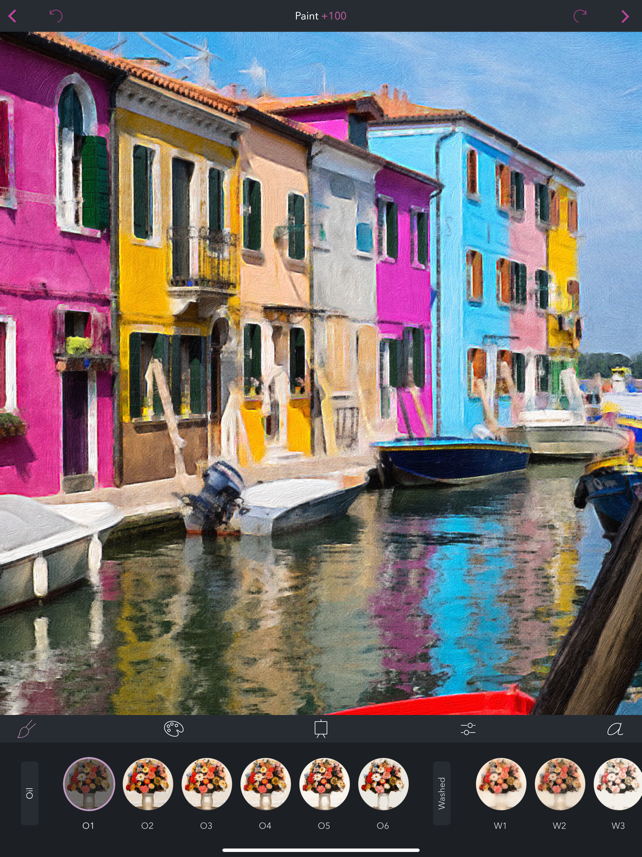
Task: Apply the O6 oil preset
Action: (x=384, y=783)
